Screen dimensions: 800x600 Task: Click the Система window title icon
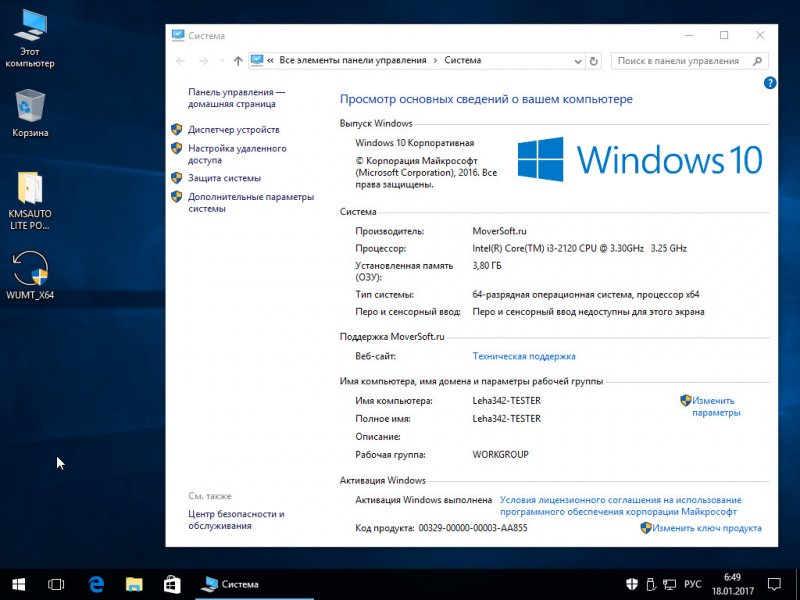[x=178, y=35]
